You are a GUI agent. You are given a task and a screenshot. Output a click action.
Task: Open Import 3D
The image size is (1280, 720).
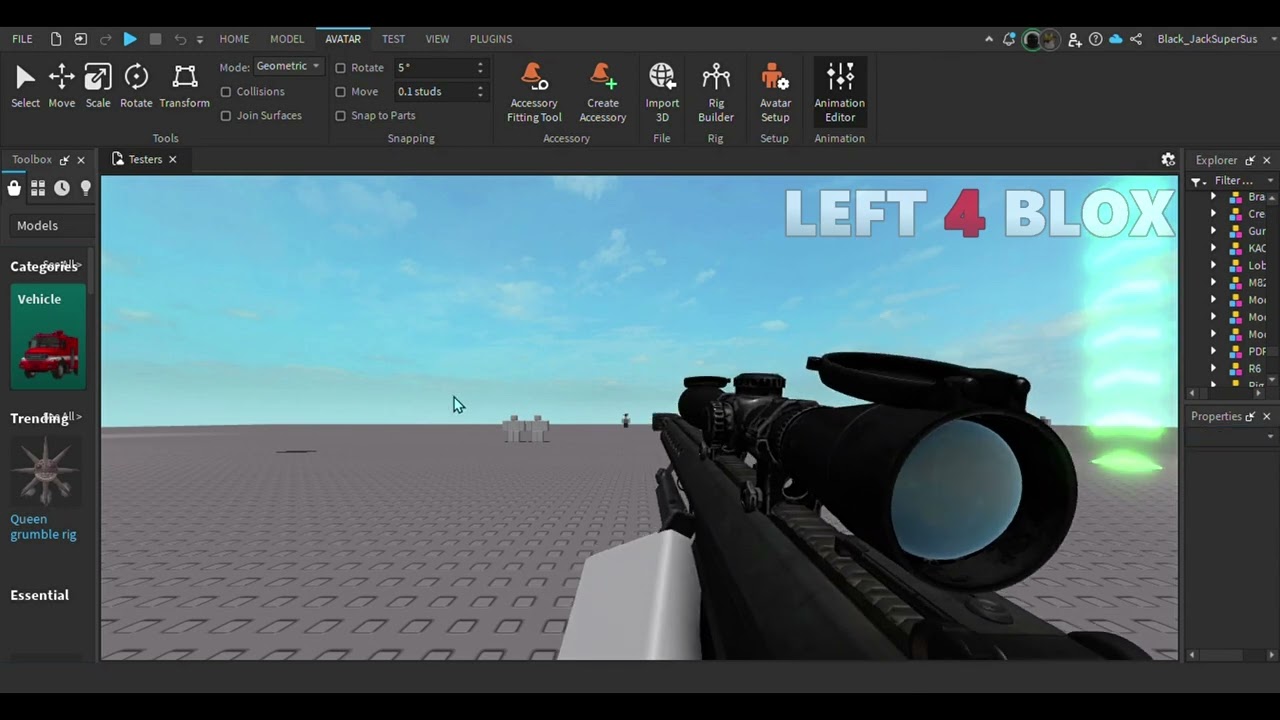tap(662, 93)
